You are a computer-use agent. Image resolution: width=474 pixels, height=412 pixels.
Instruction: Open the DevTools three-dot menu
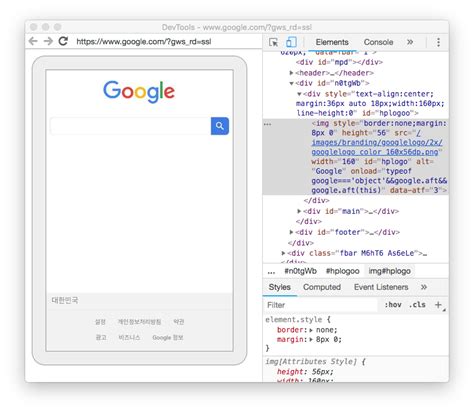(x=438, y=42)
